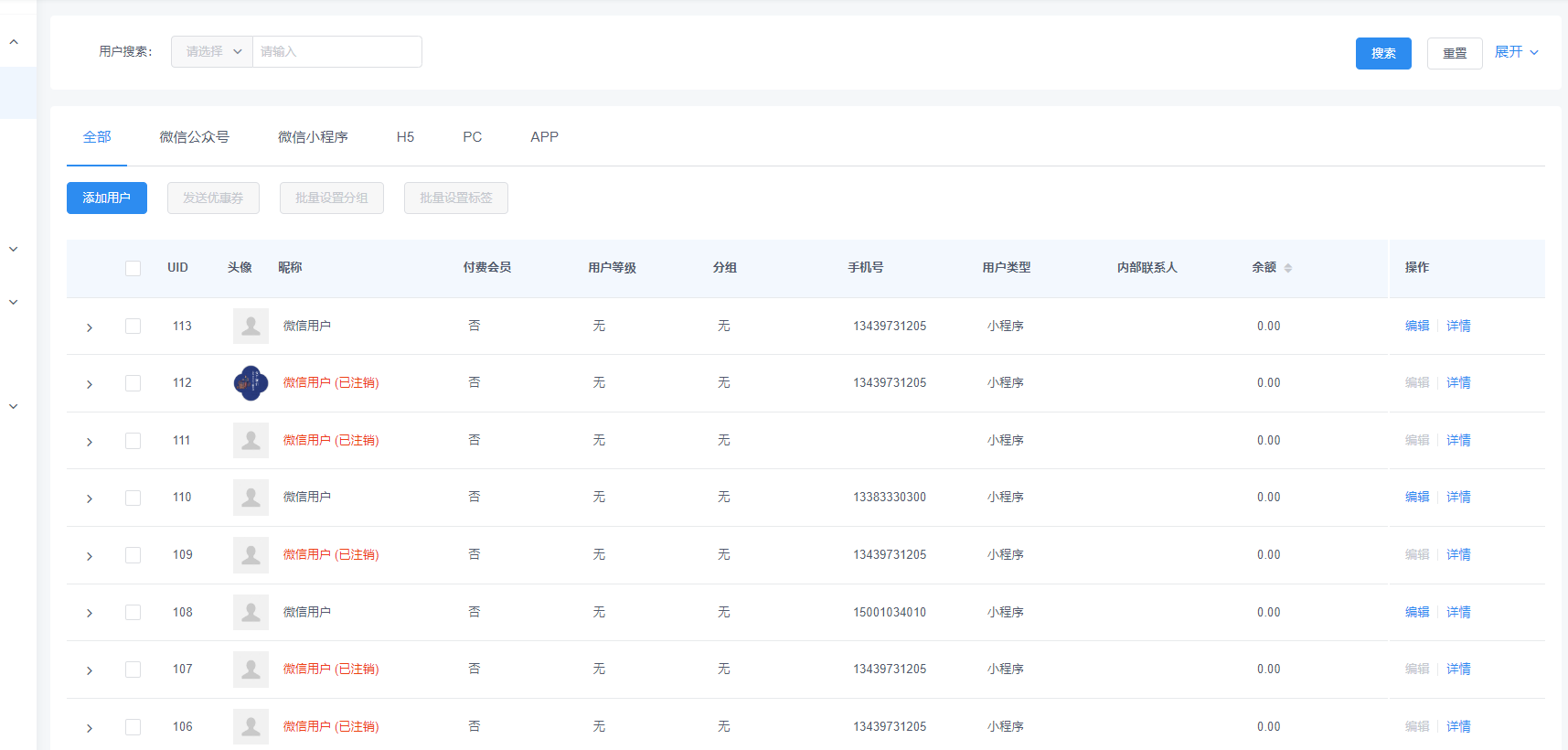Expand the row for UID 112

tap(90, 384)
